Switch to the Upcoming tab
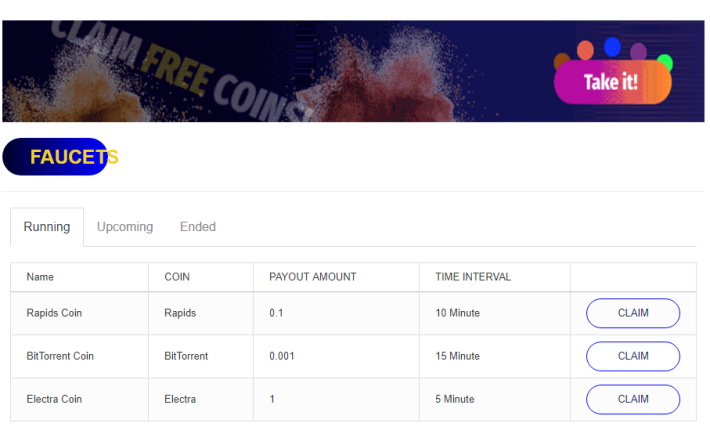The image size is (710, 434). click(x=125, y=227)
